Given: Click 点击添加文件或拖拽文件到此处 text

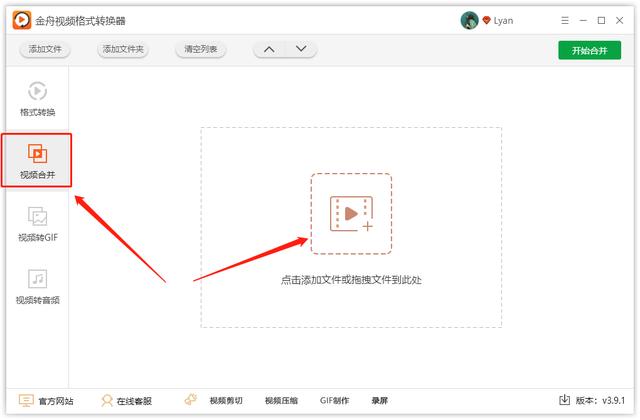Looking at the screenshot, I should [351, 280].
